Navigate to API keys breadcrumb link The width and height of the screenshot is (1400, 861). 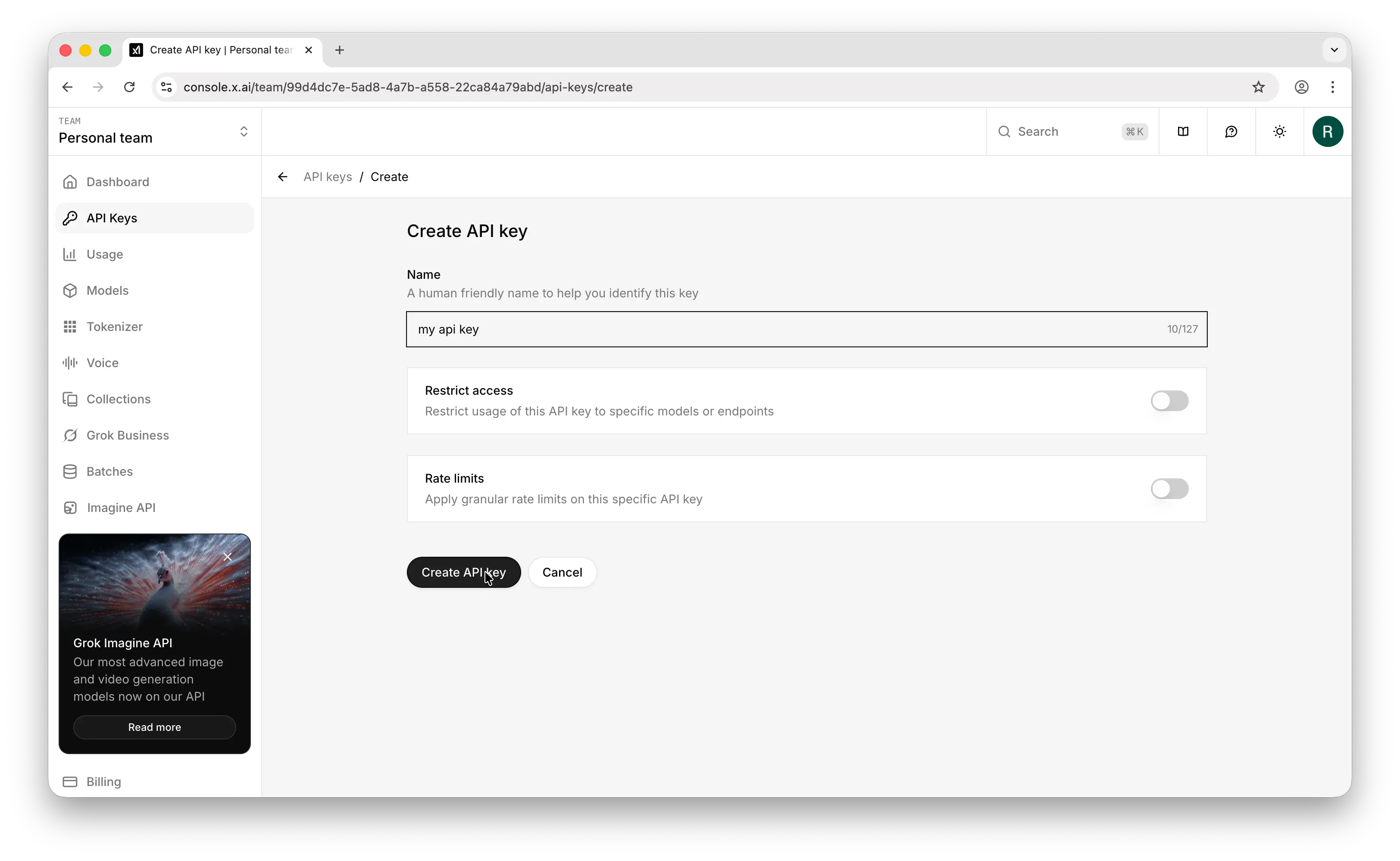[328, 177]
